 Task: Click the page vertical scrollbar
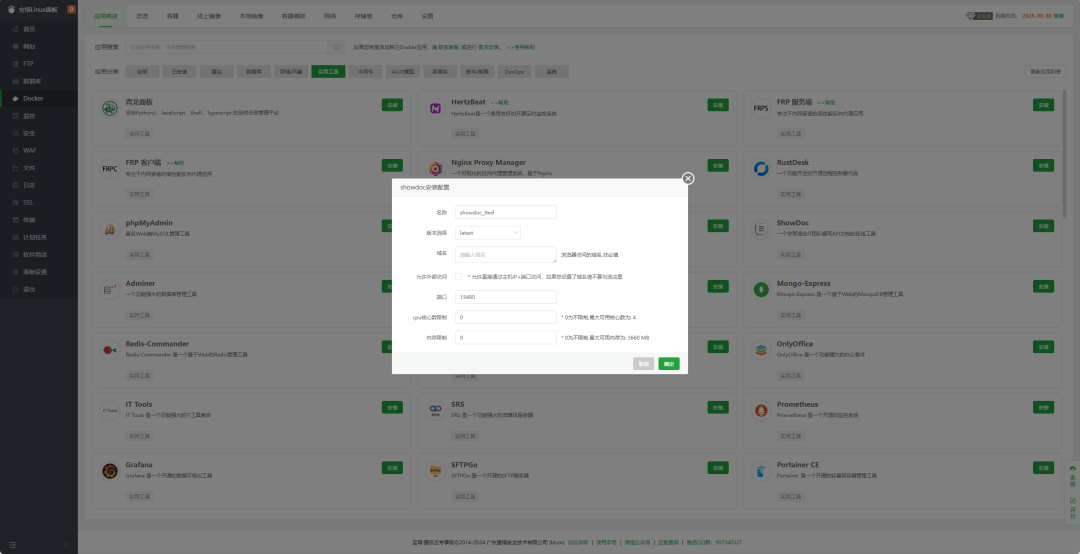click(x=1065, y=154)
